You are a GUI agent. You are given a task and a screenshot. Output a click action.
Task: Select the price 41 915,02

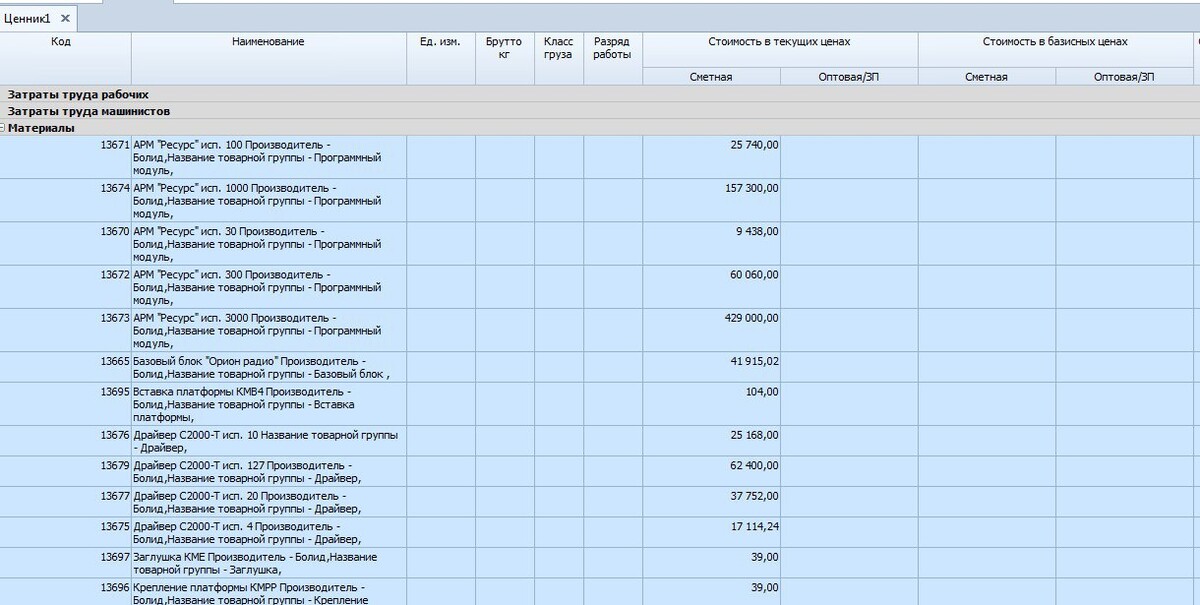(x=755, y=361)
